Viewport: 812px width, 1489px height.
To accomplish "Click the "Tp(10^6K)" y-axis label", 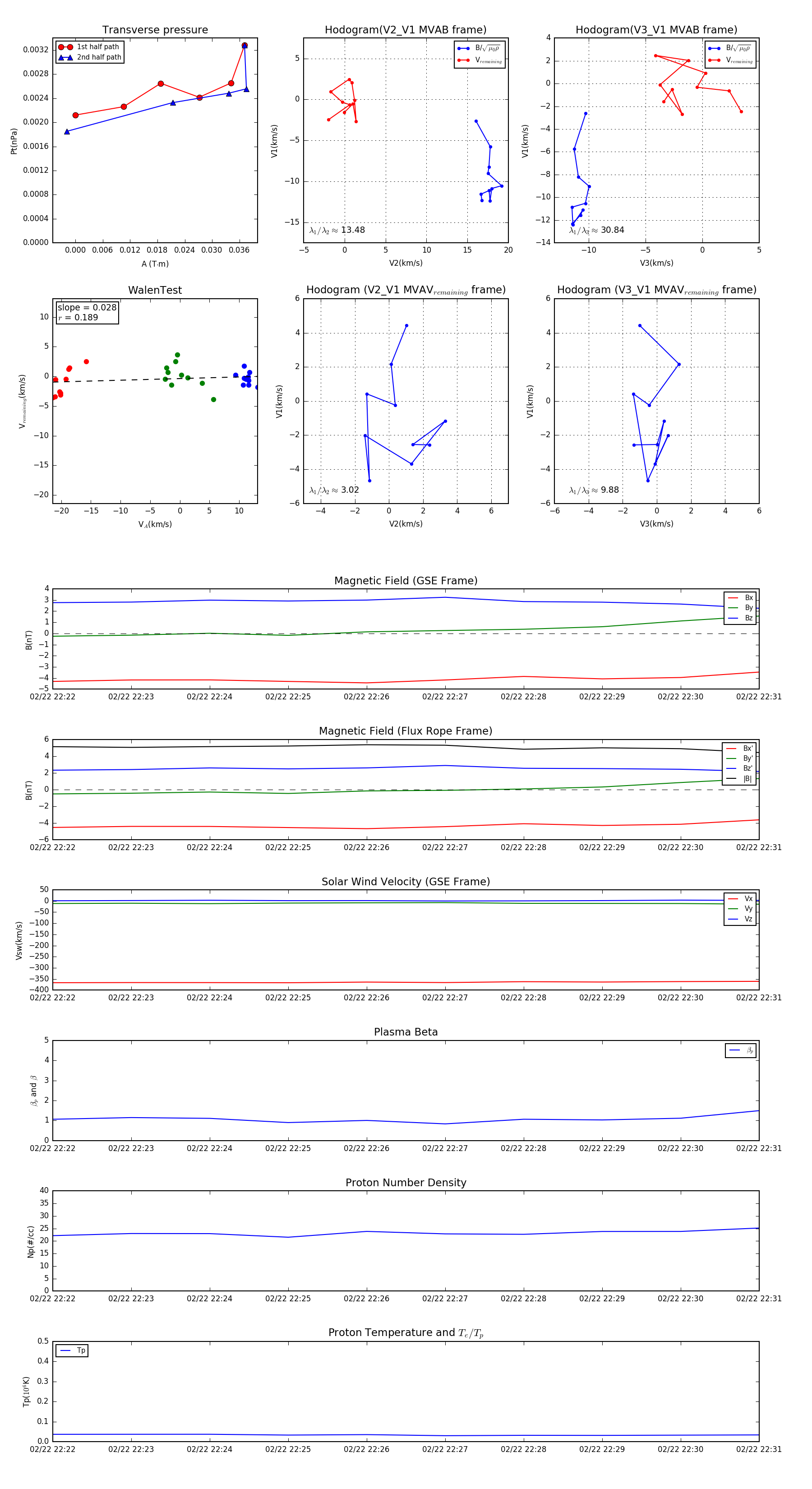I will (x=26, y=1392).
